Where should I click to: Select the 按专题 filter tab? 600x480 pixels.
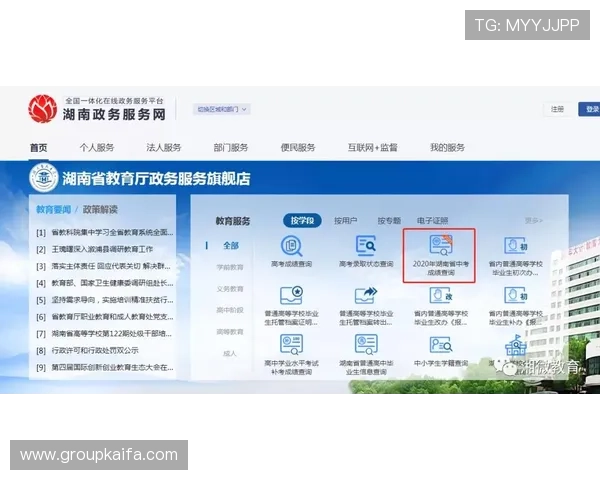tap(389, 221)
